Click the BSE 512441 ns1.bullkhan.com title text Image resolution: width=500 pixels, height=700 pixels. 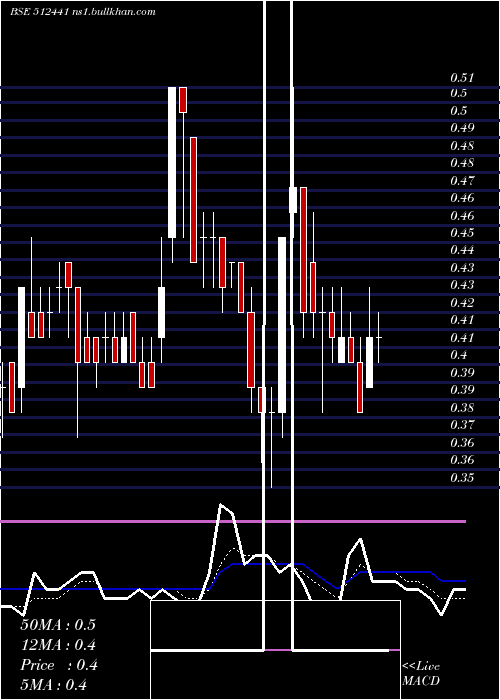pyautogui.click(x=83, y=12)
